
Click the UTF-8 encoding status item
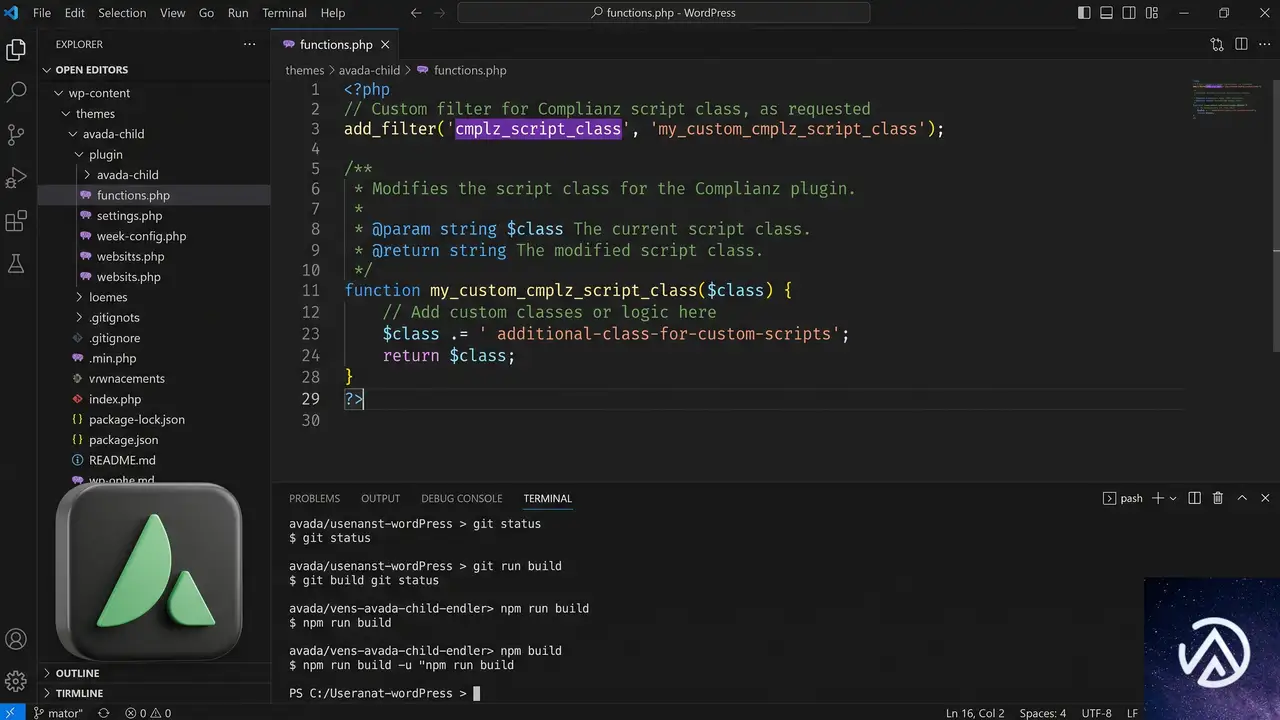[x=1096, y=713]
